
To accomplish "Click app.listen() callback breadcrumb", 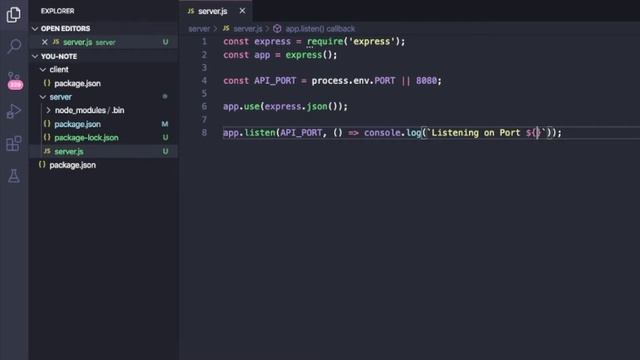I will [x=320, y=29].
